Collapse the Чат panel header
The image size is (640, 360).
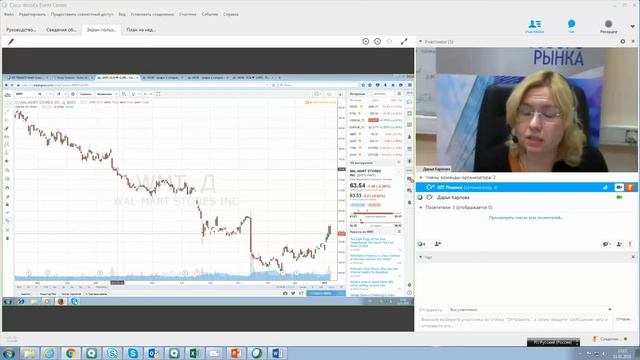(420, 257)
